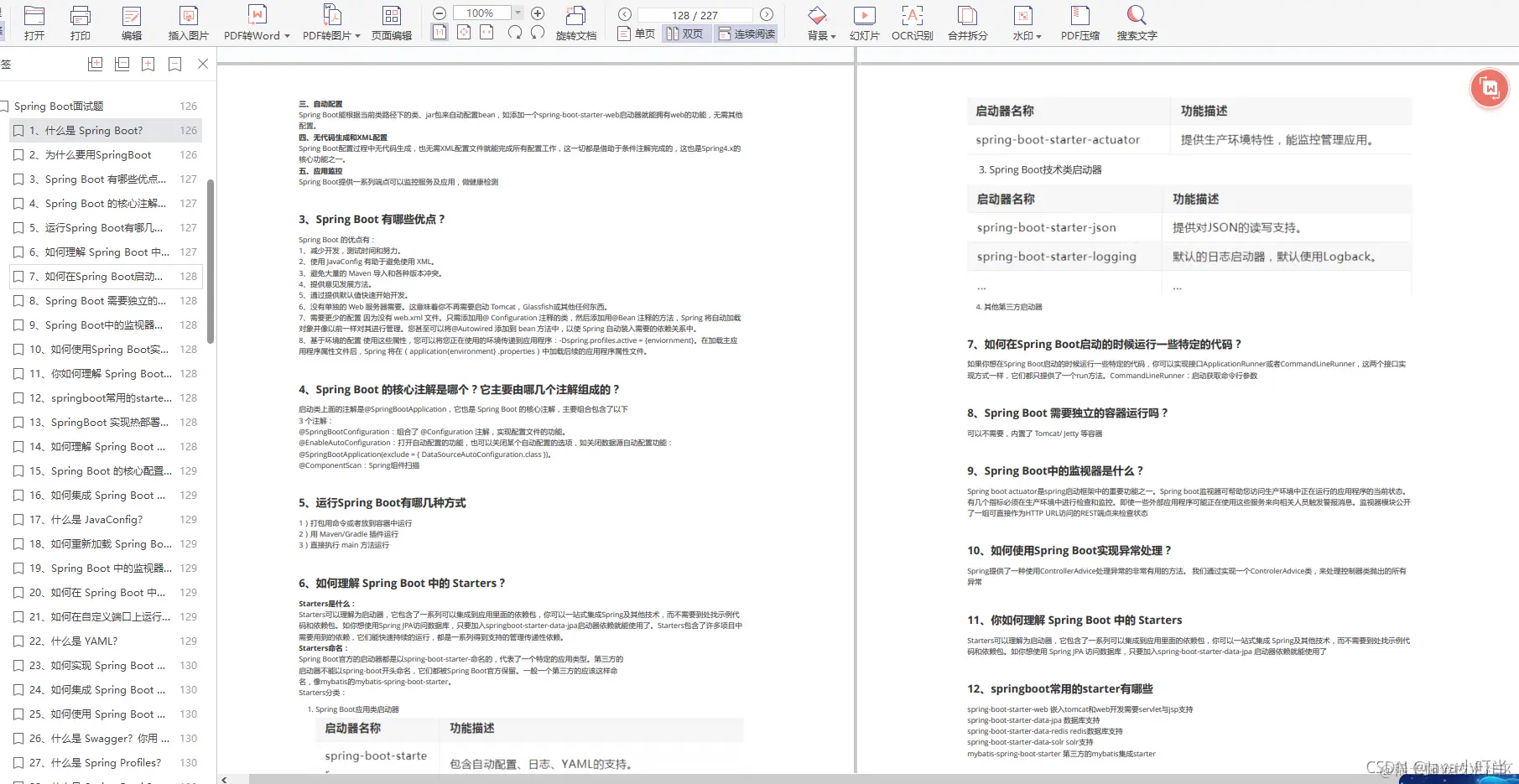Go to the next page arrow

[767, 14]
